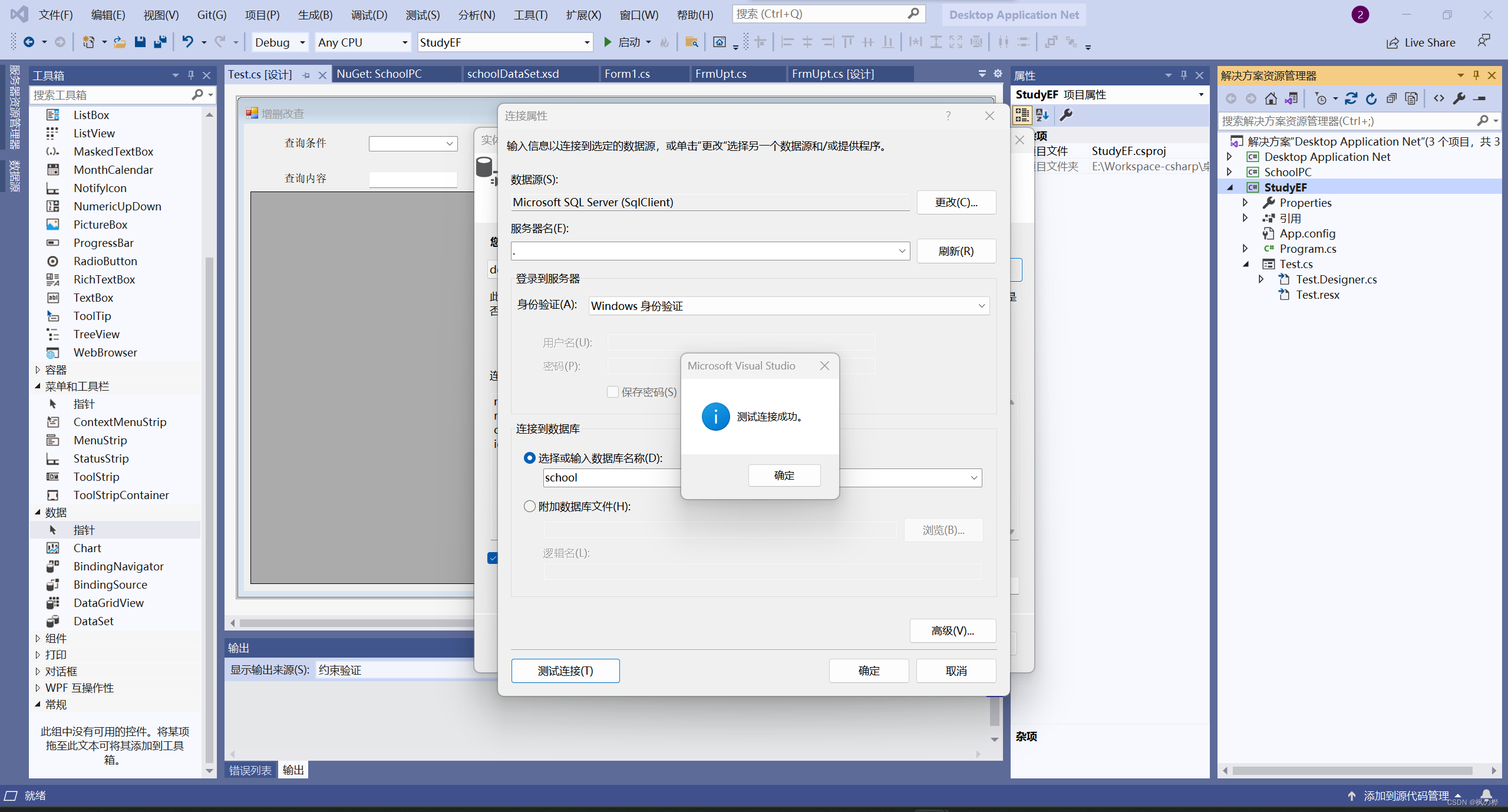Click the DataGridView toolbox icon
This screenshot has height=812, width=1508.
coord(53,603)
